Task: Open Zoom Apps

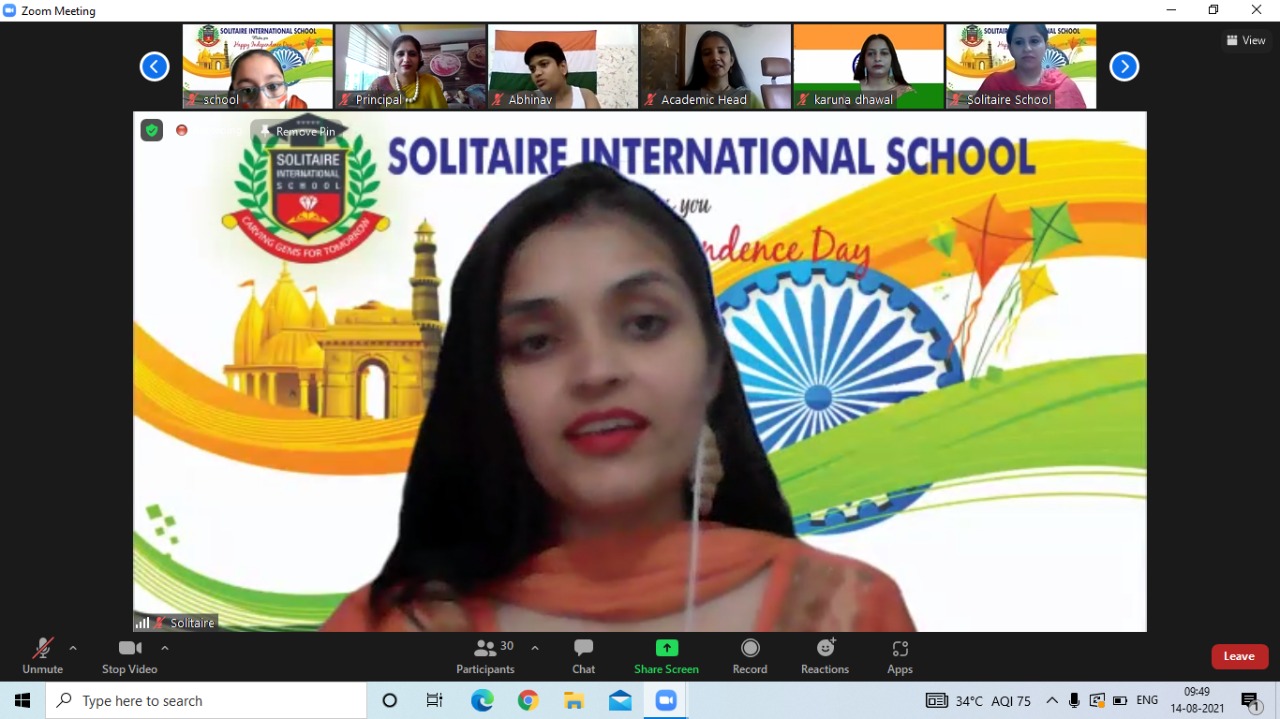Action: tap(900, 657)
